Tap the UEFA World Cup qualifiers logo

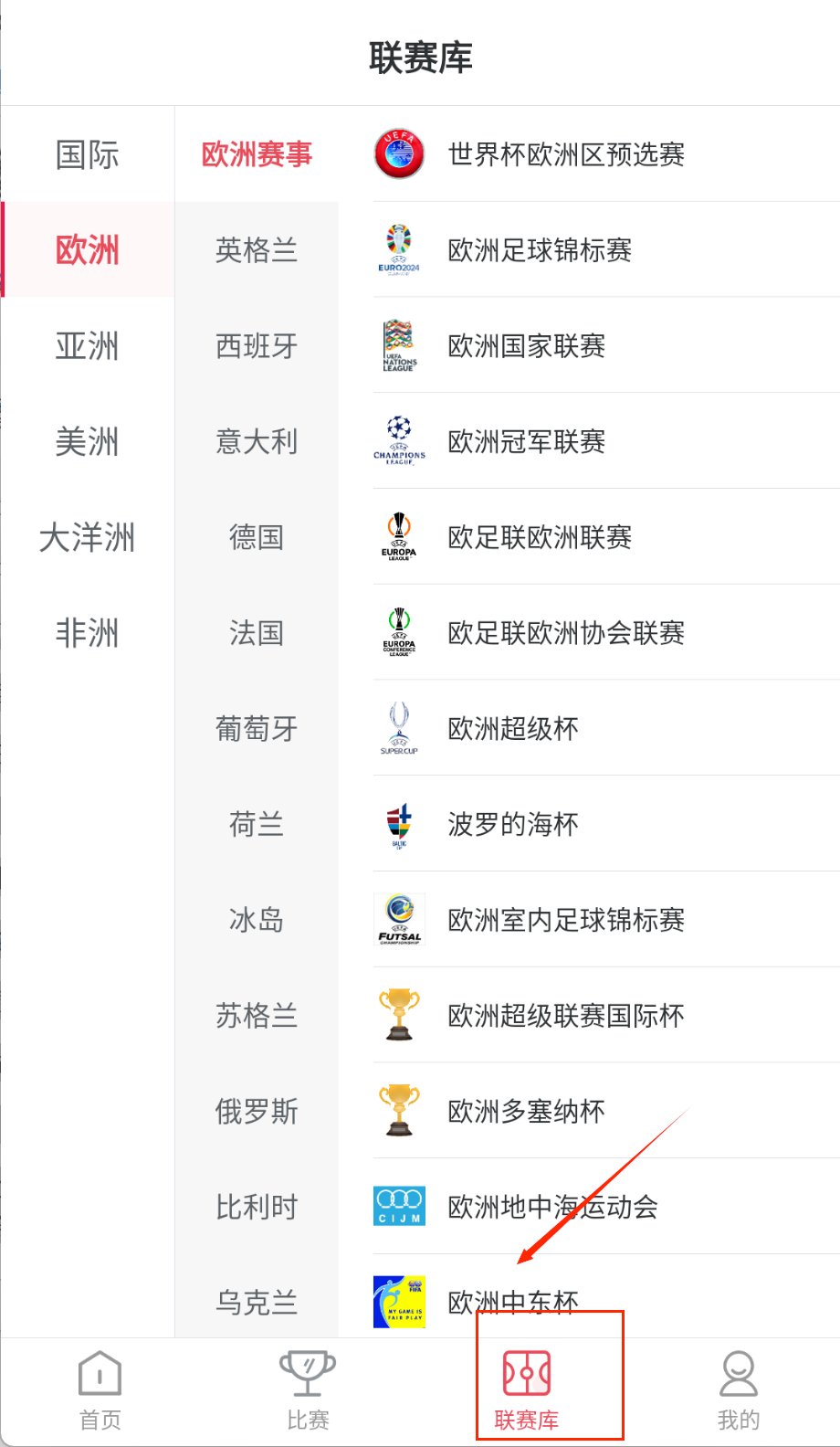tap(399, 154)
